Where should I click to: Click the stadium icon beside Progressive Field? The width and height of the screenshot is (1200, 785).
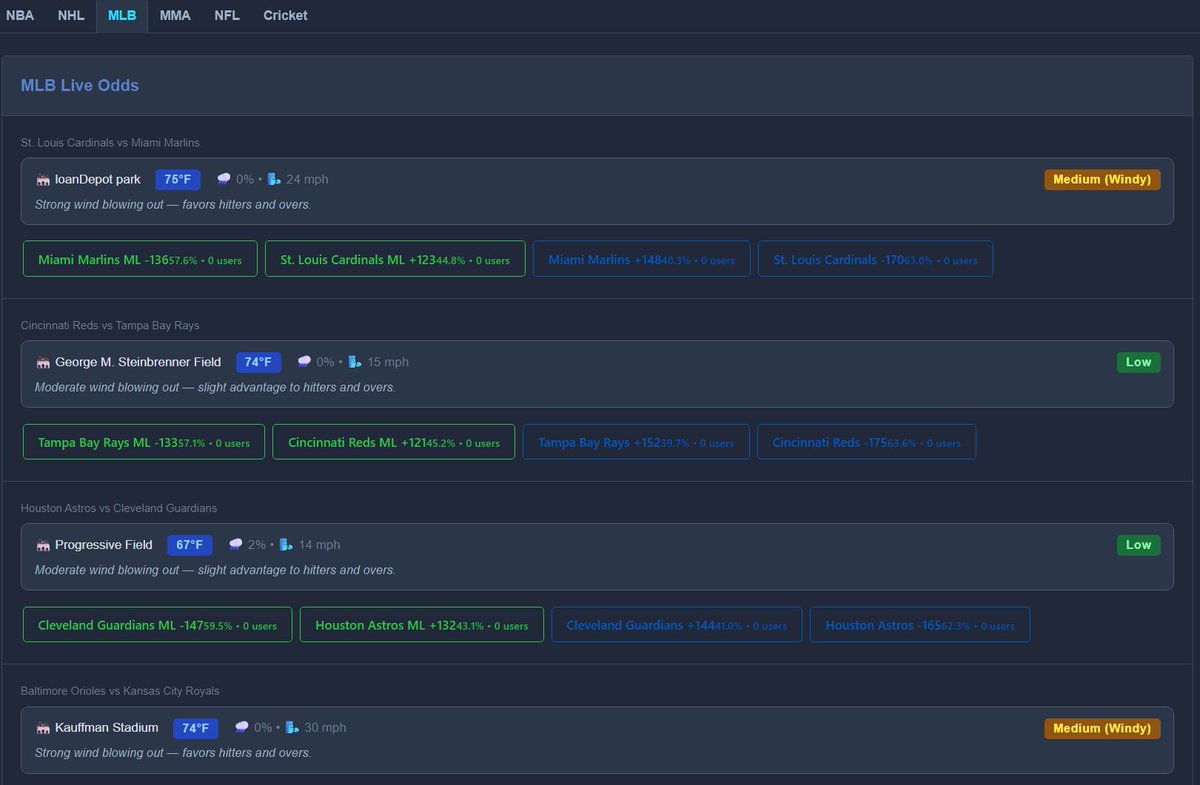[x=43, y=546]
